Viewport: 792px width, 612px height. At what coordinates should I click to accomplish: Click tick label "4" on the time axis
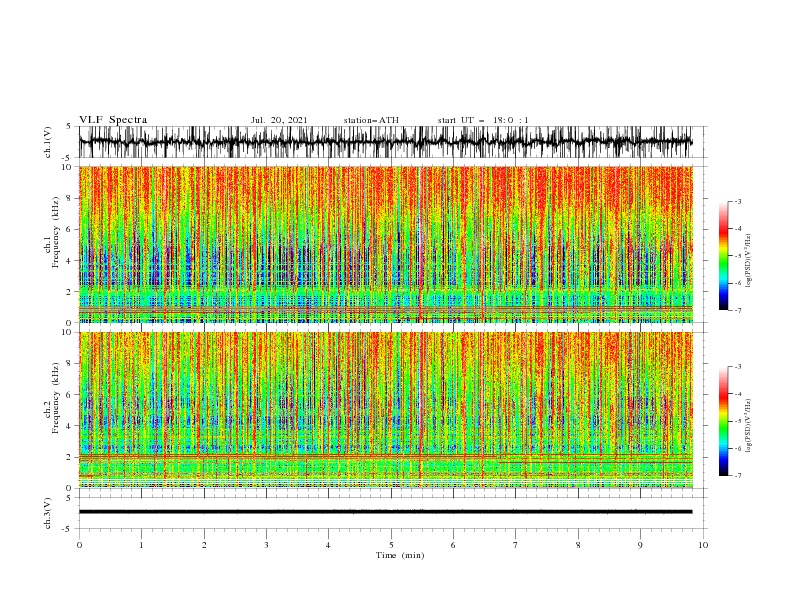[328, 545]
